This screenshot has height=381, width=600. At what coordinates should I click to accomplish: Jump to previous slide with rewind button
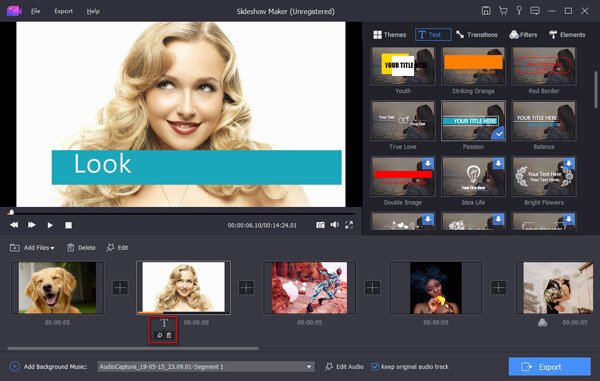point(14,225)
